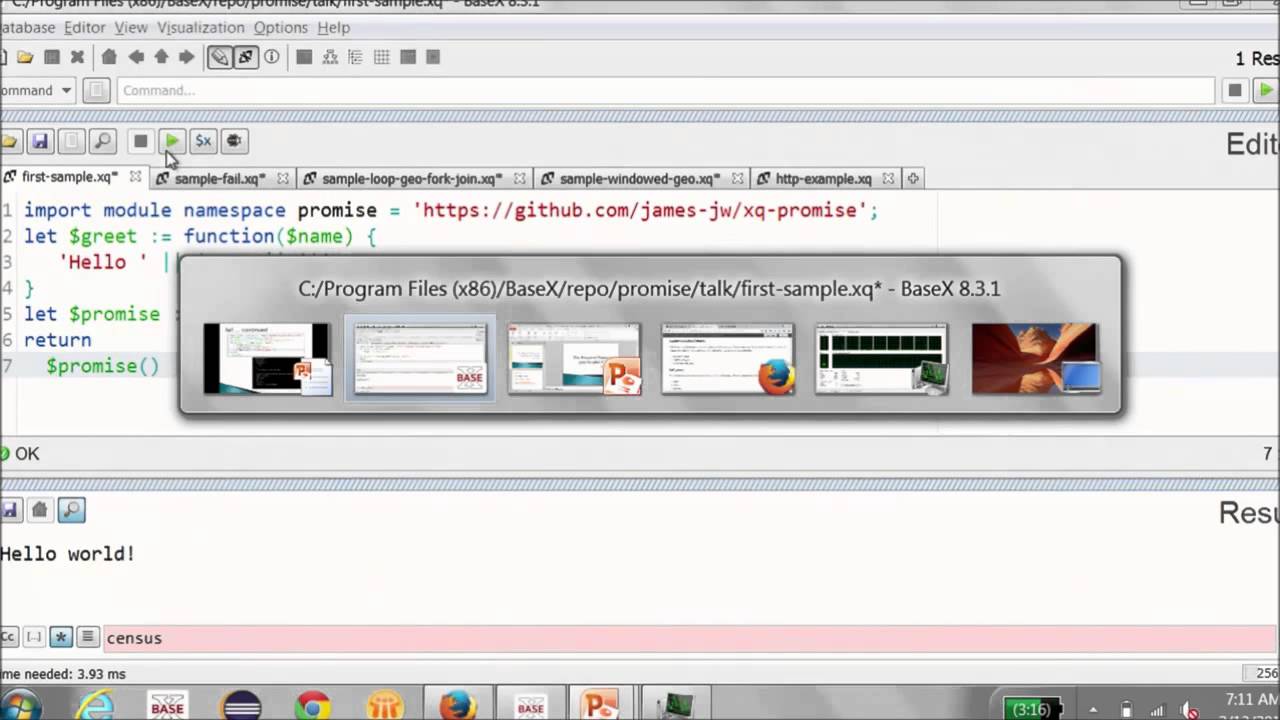Click the history button beside Command field
The image size is (1280, 720).
(x=95, y=90)
